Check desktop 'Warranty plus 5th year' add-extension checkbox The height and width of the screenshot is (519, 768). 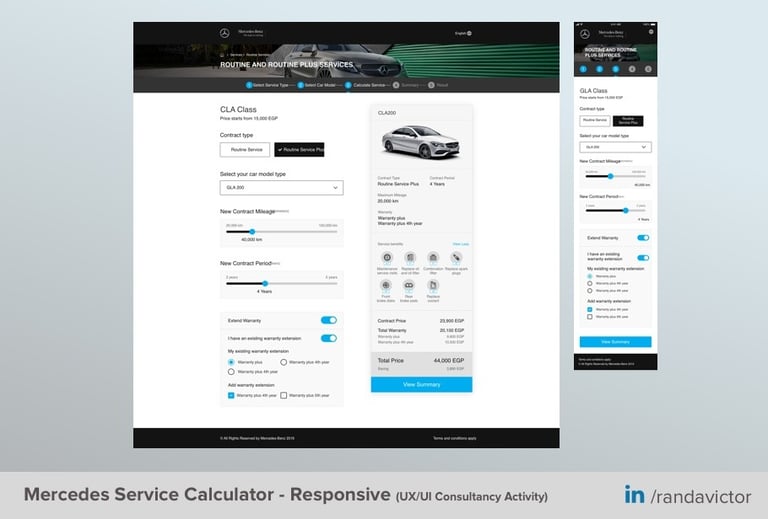284,395
